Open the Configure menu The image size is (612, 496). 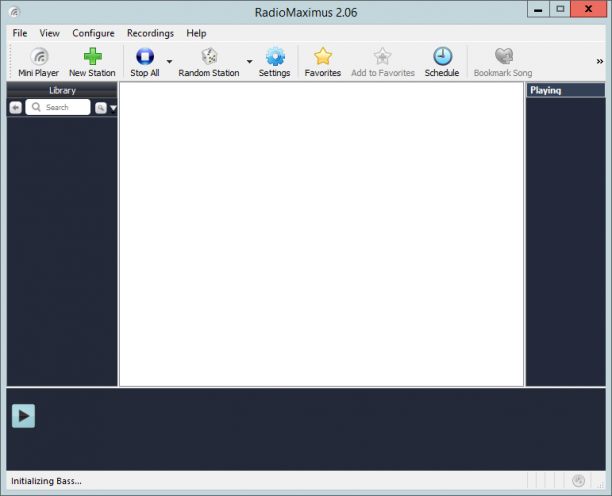pos(93,33)
